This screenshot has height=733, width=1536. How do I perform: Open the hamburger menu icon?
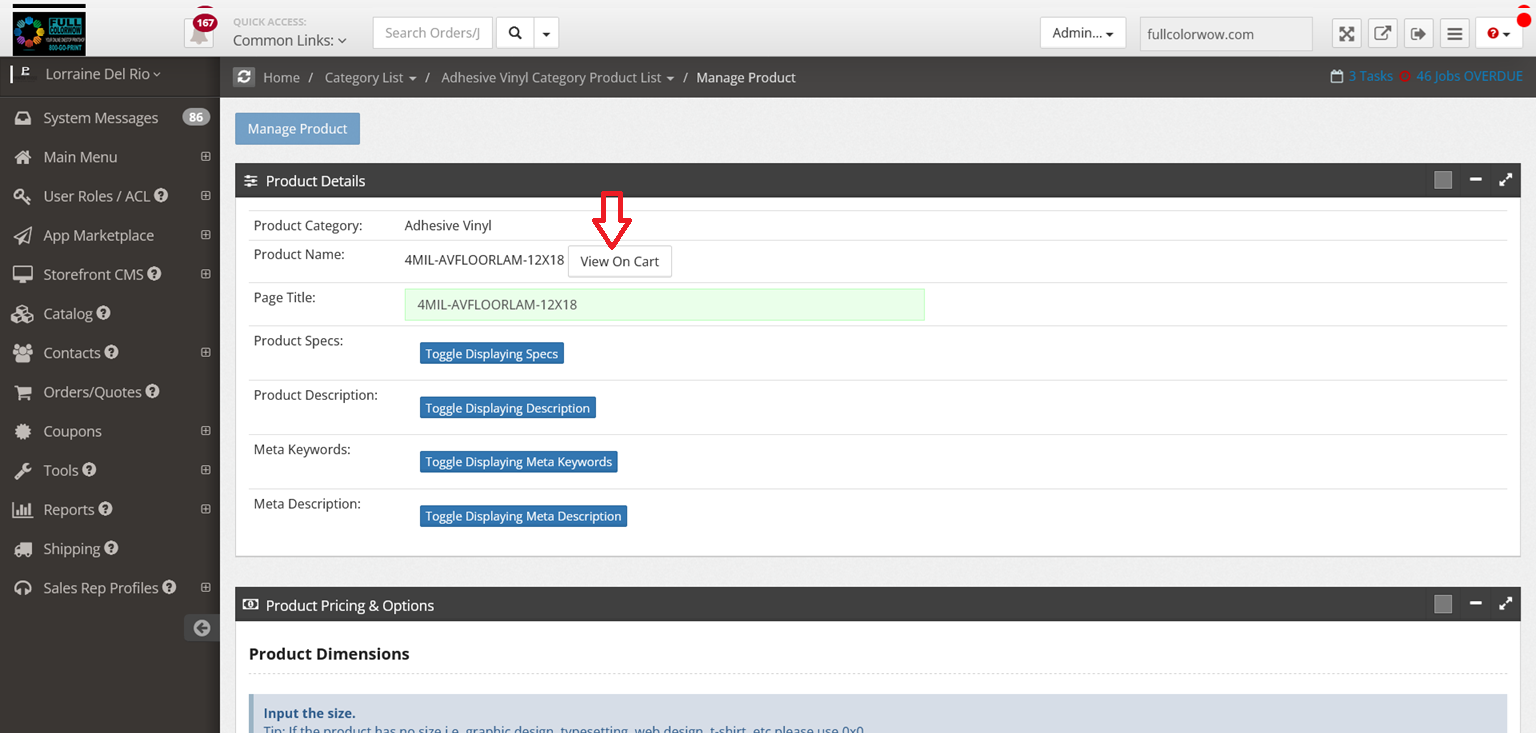pyautogui.click(x=1455, y=34)
